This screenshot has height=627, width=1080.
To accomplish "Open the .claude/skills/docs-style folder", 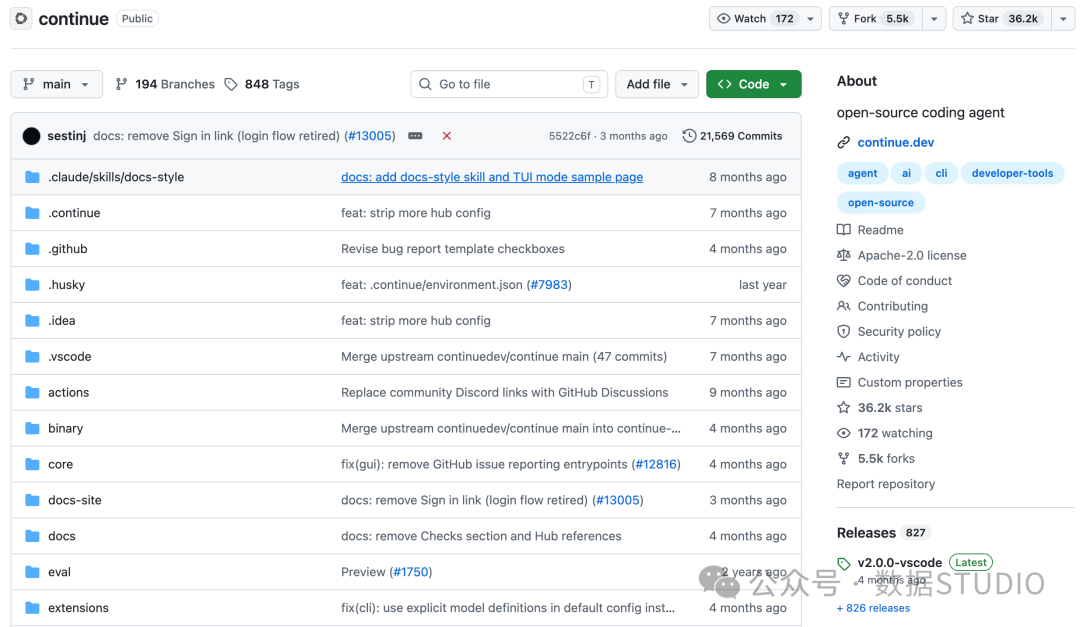I will (116, 177).
